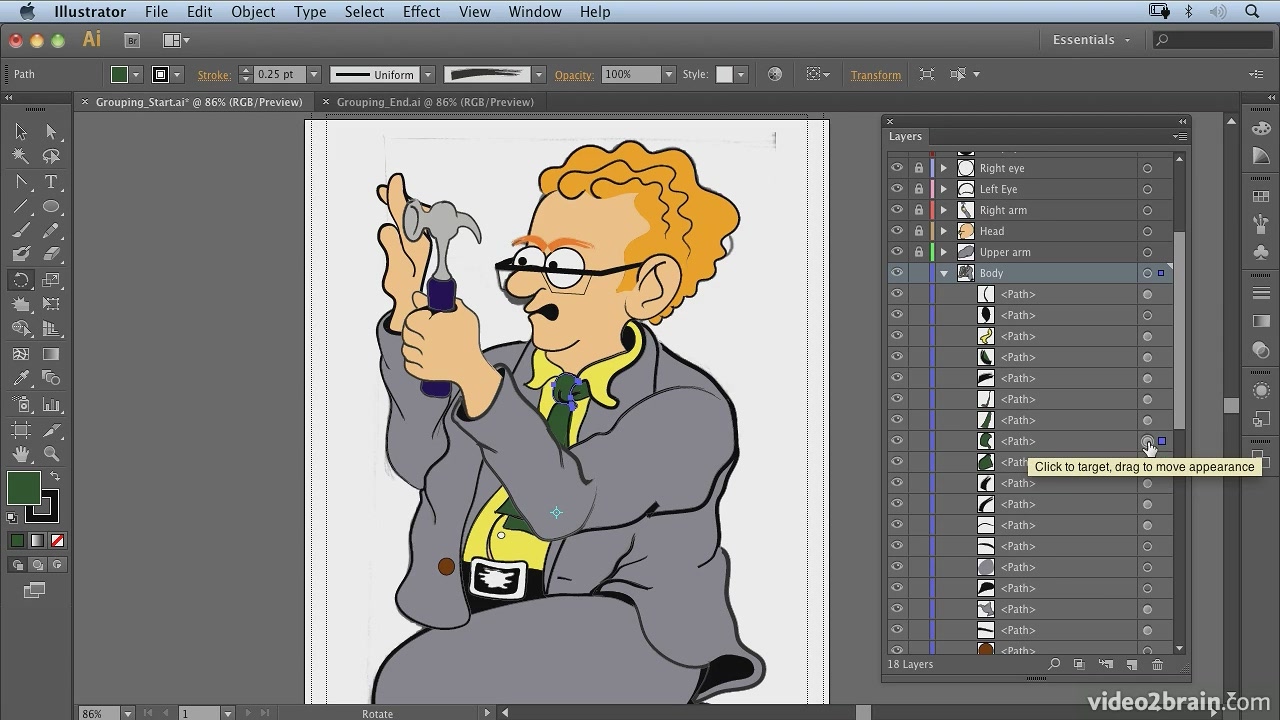Select the Pen tool

(x=20, y=182)
